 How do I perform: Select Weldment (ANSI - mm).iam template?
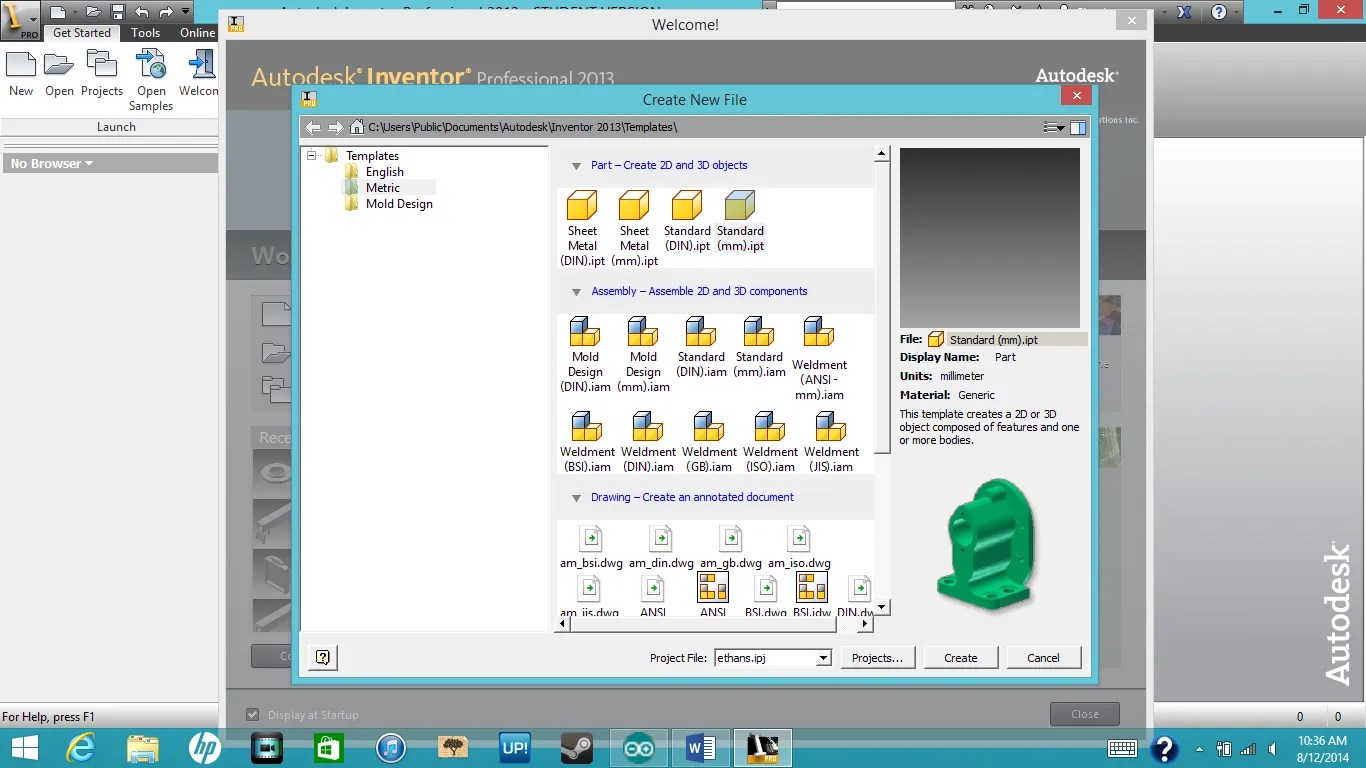click(819, 358)
